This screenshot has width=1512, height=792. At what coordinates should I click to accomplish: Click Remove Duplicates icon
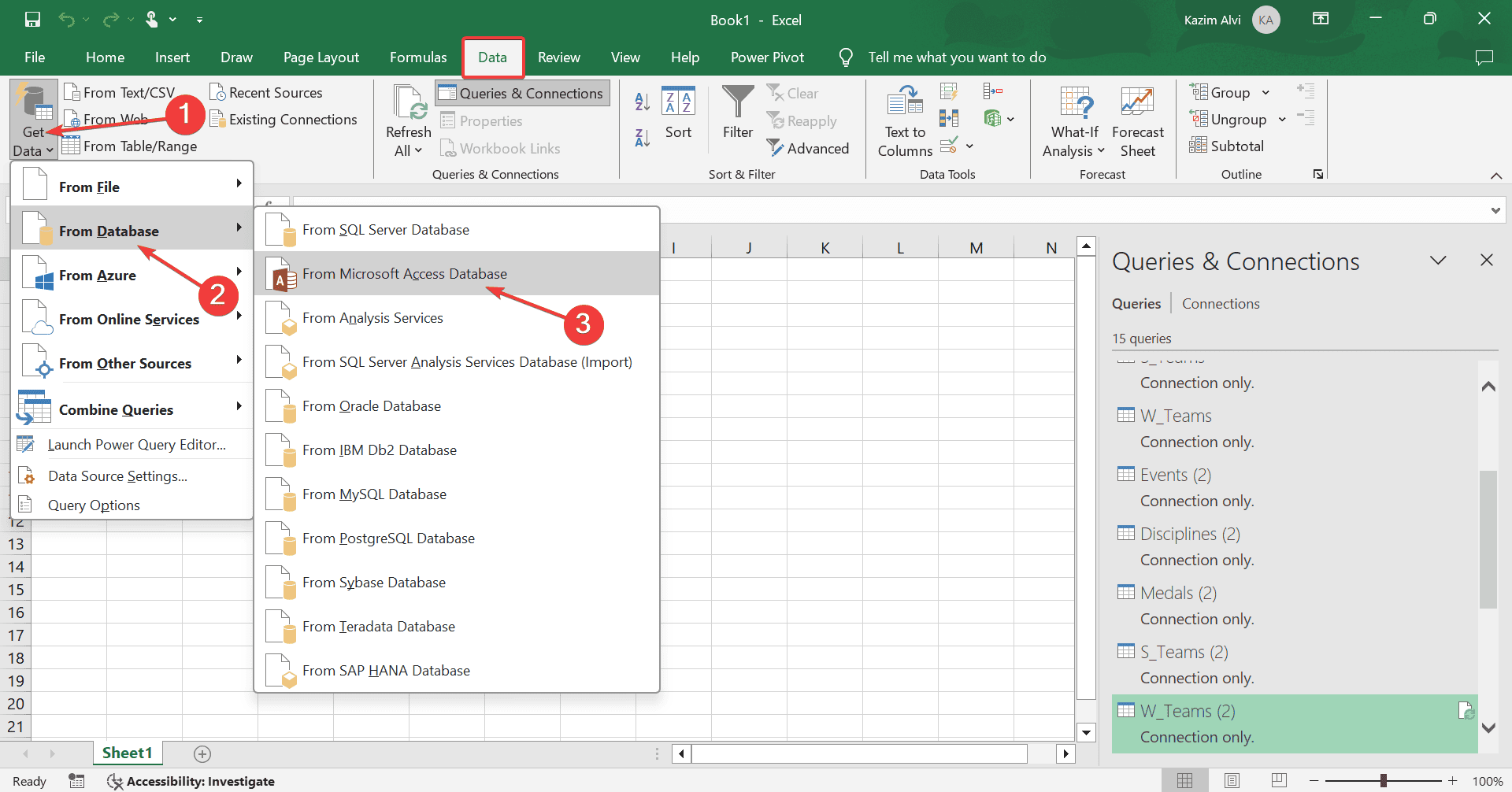click(949, 118)
